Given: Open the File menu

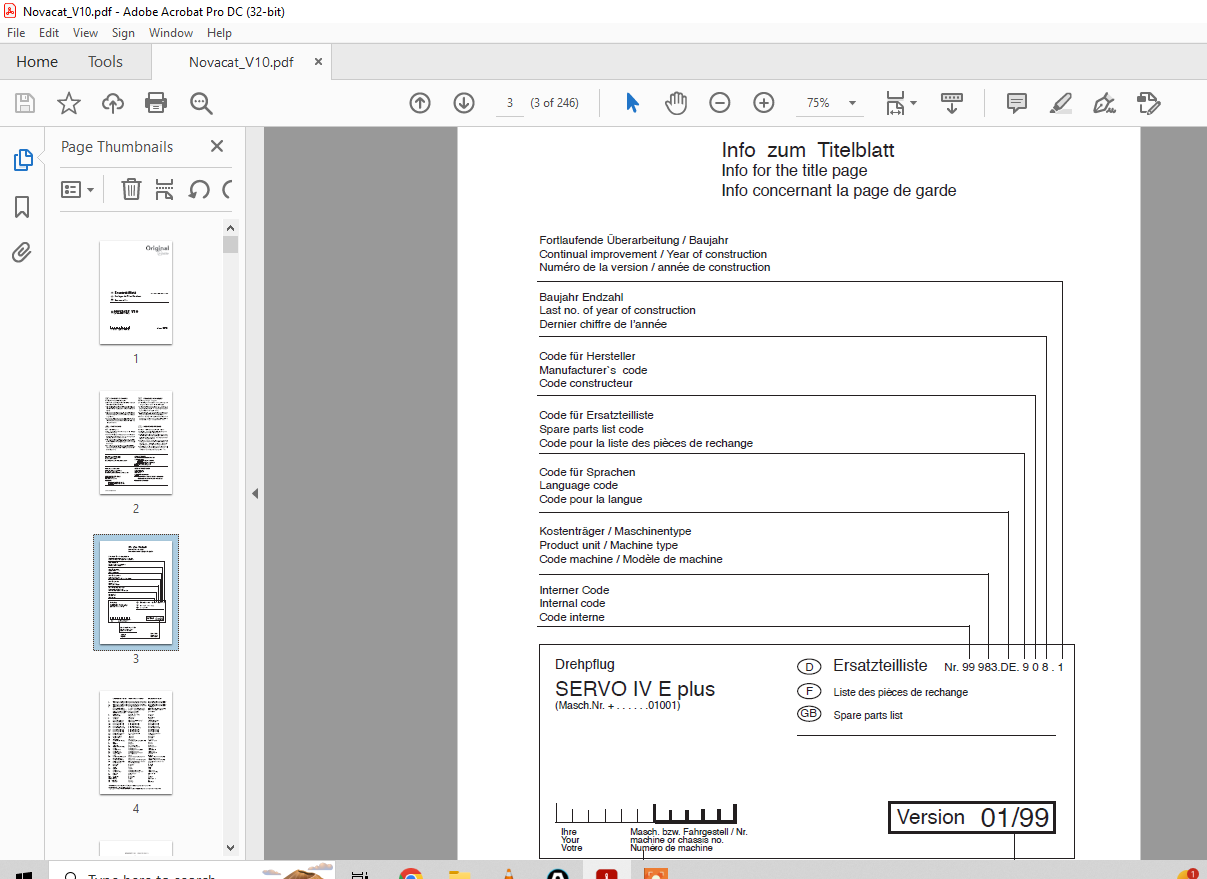Looking at the screenshot, I should [x=16, y=33].
